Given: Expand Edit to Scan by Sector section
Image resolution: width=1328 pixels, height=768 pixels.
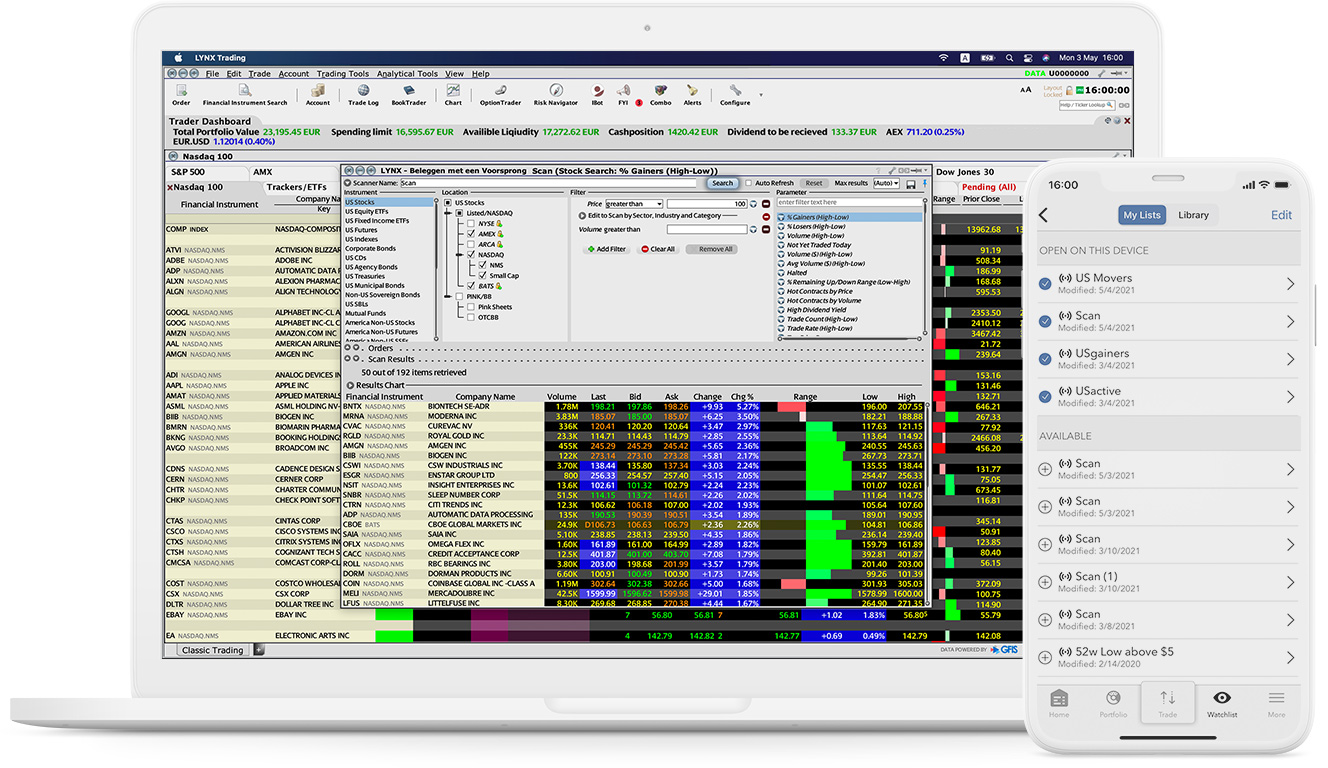Looking at the screenshot, I should pos(583,215).
